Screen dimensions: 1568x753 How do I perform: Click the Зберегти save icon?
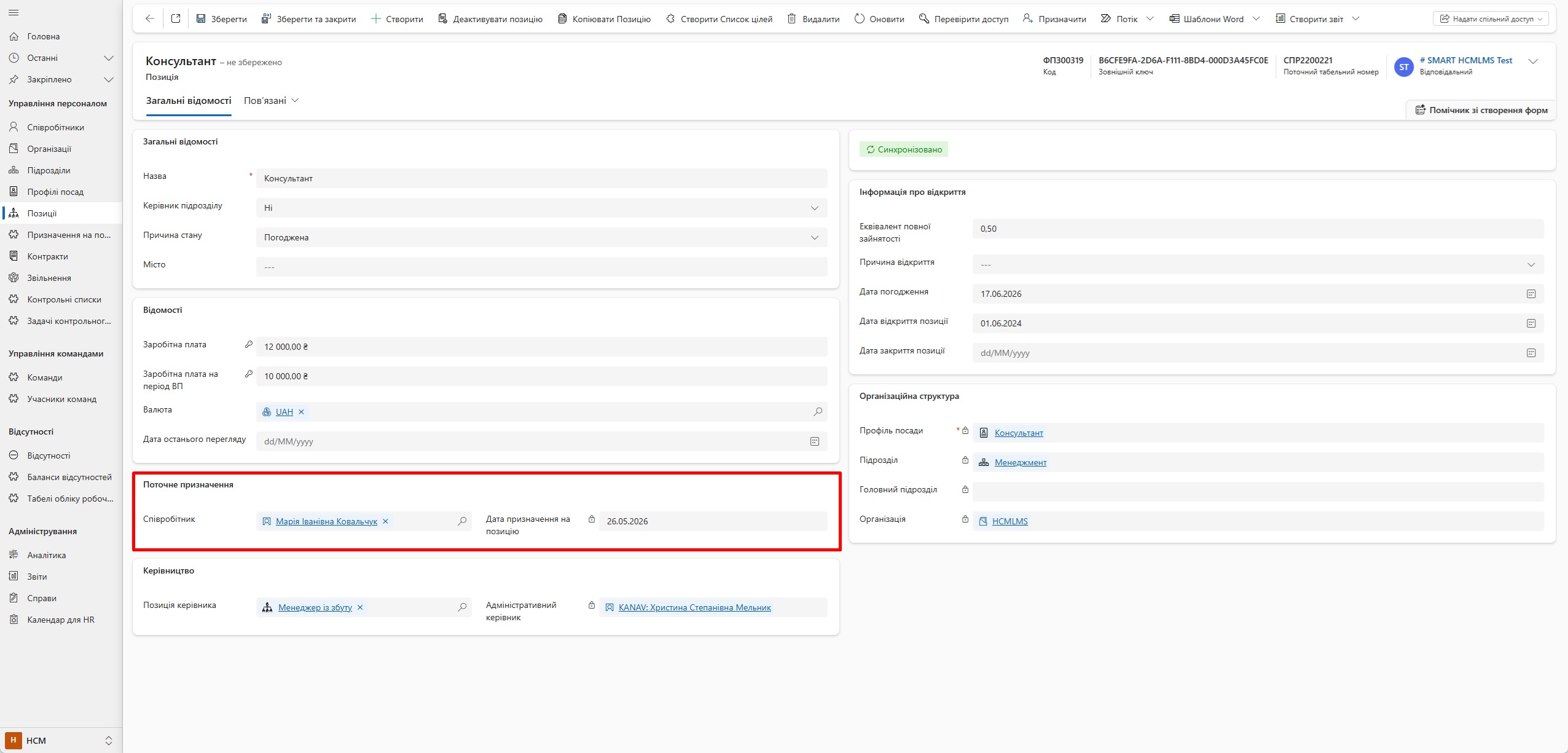[x=201, y=18]
